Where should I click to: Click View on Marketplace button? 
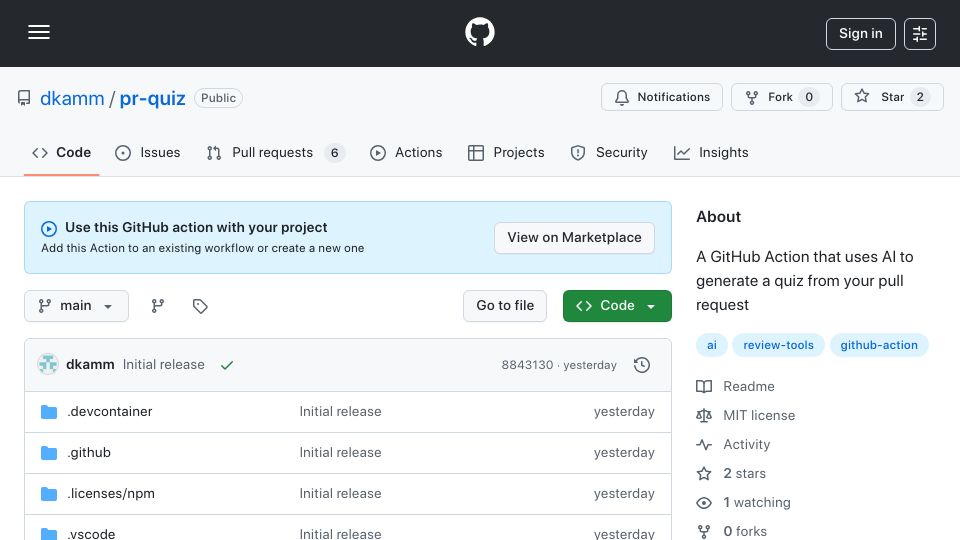(574, 238)
